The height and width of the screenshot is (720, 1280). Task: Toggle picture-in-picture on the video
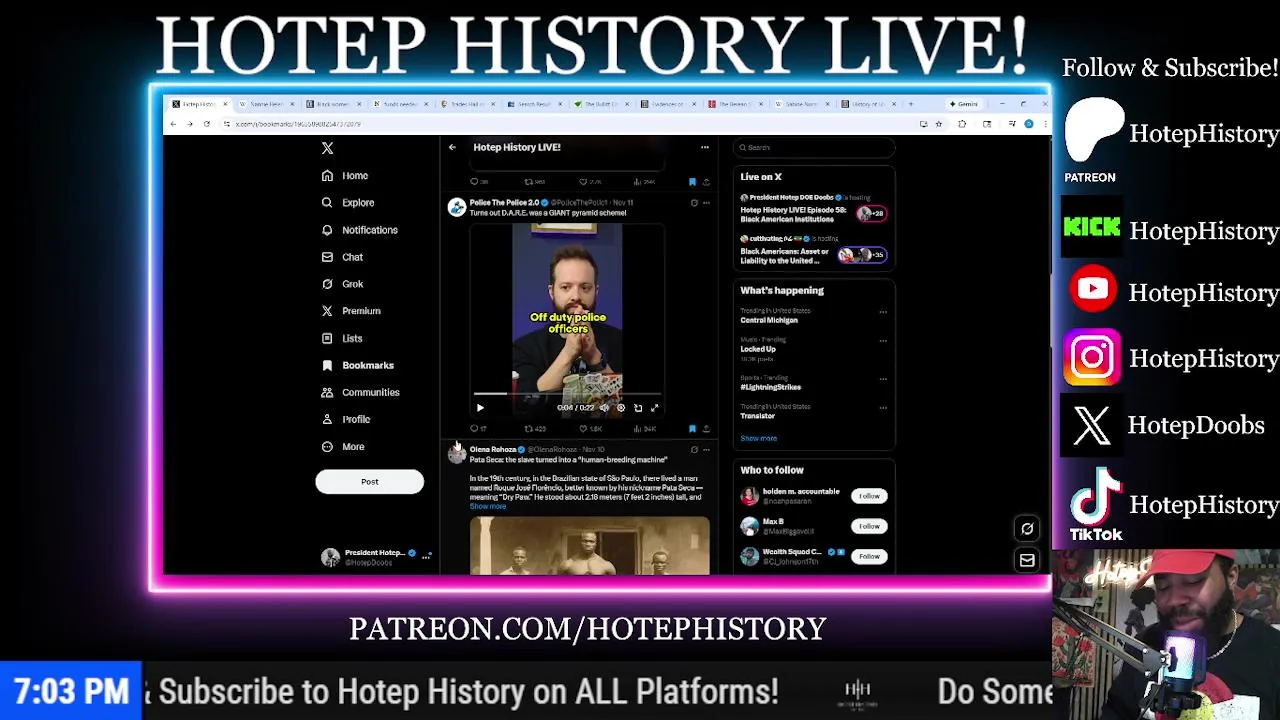click(638, 408)
